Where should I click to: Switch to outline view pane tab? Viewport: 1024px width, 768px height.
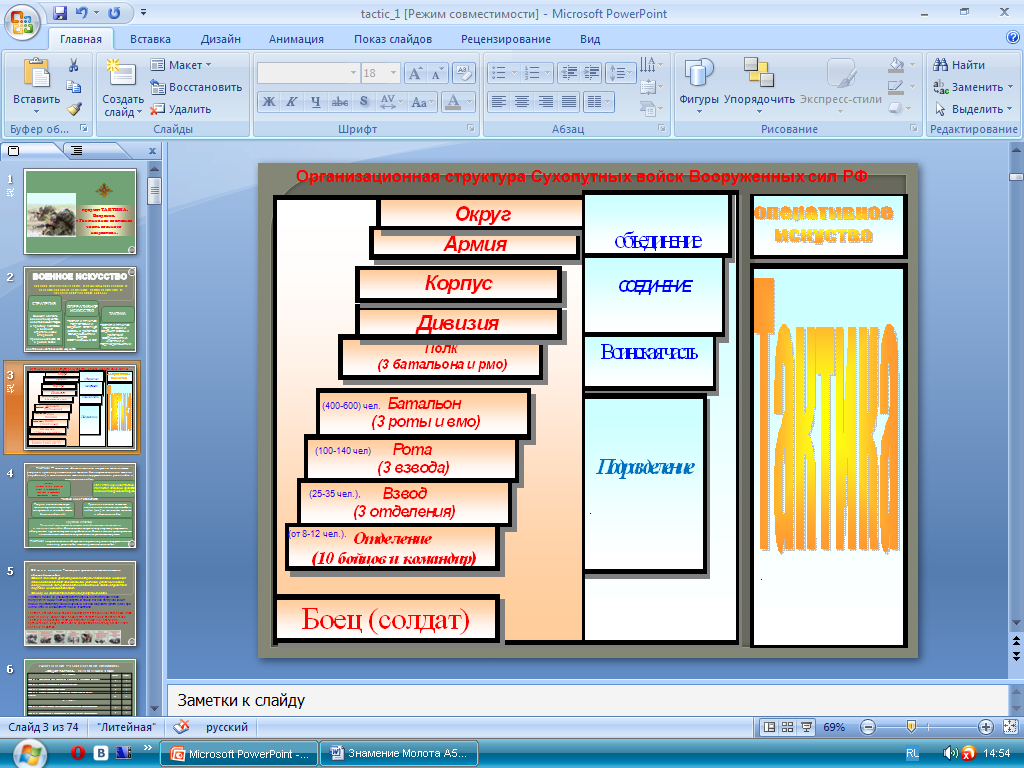pyautogui.click(x=76, y=151)
